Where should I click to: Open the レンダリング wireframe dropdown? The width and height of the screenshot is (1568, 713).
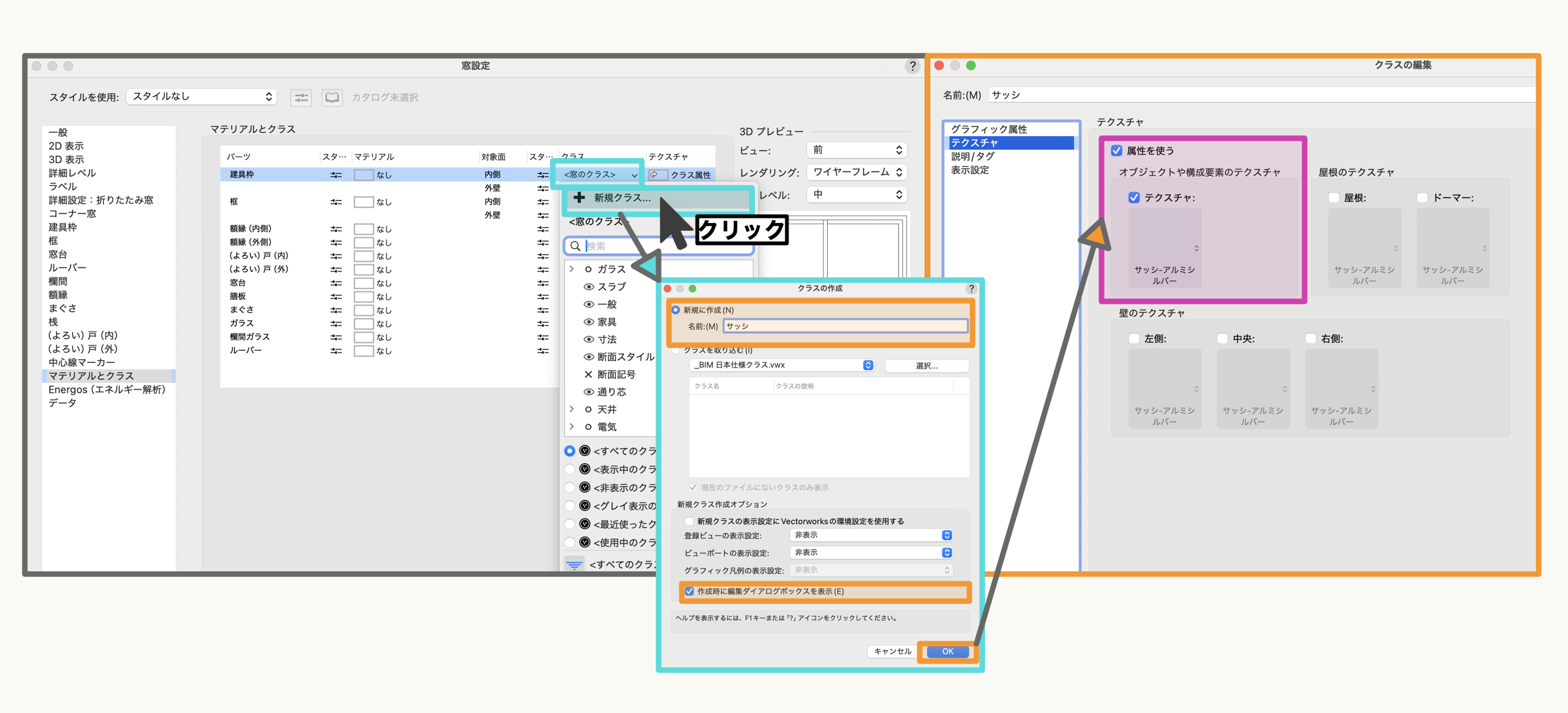coord(857,172)
